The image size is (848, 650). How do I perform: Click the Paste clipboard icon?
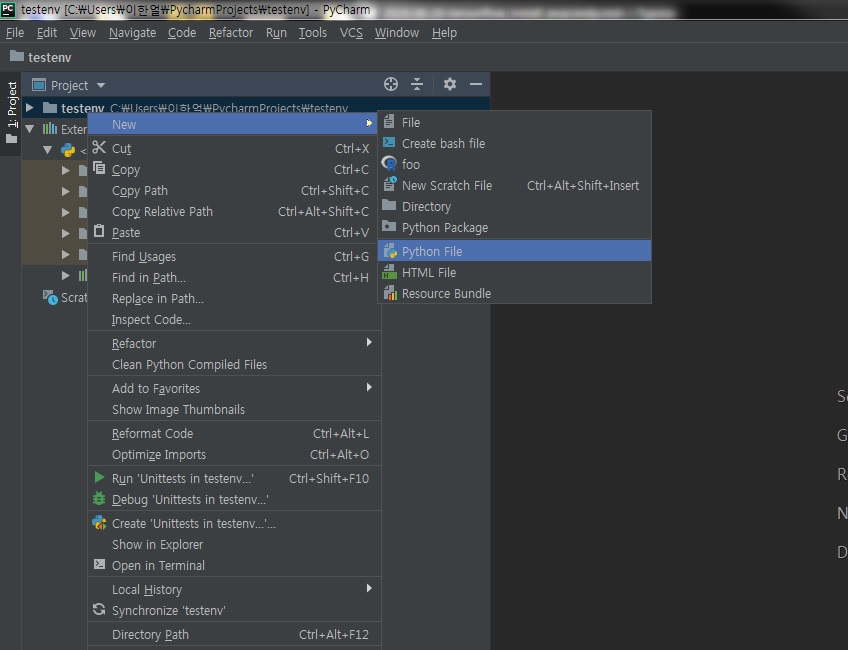click(x=99, y=231)
